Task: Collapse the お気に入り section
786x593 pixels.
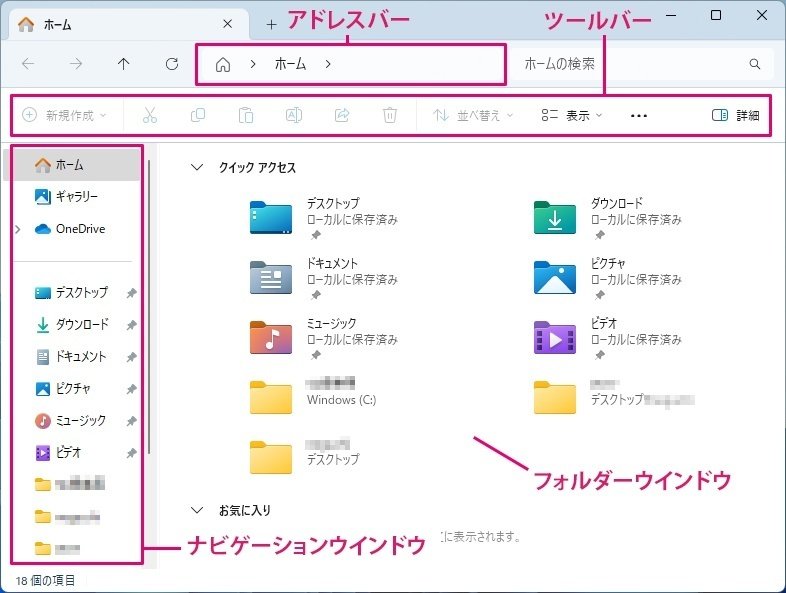Action: click(197, 510)
